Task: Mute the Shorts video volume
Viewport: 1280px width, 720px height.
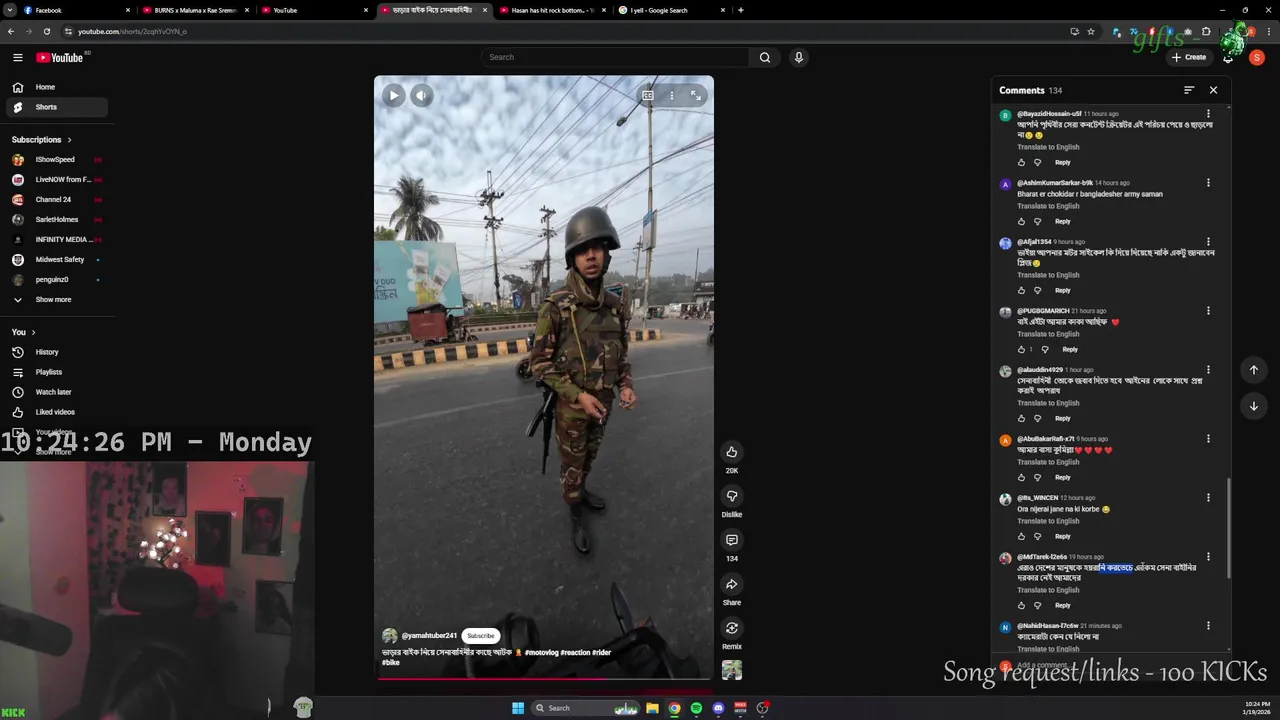Action: click(421, 95)
